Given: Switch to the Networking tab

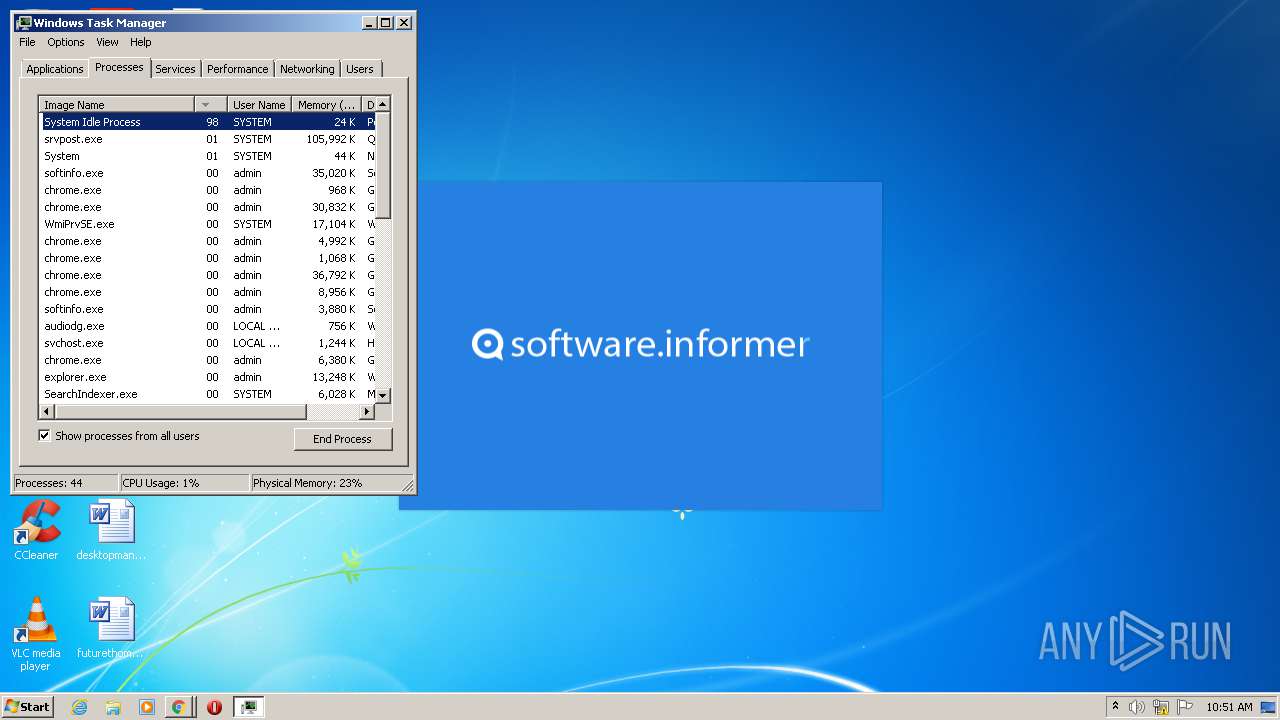Looking at the screenshot, I should (x=307, y=69).
